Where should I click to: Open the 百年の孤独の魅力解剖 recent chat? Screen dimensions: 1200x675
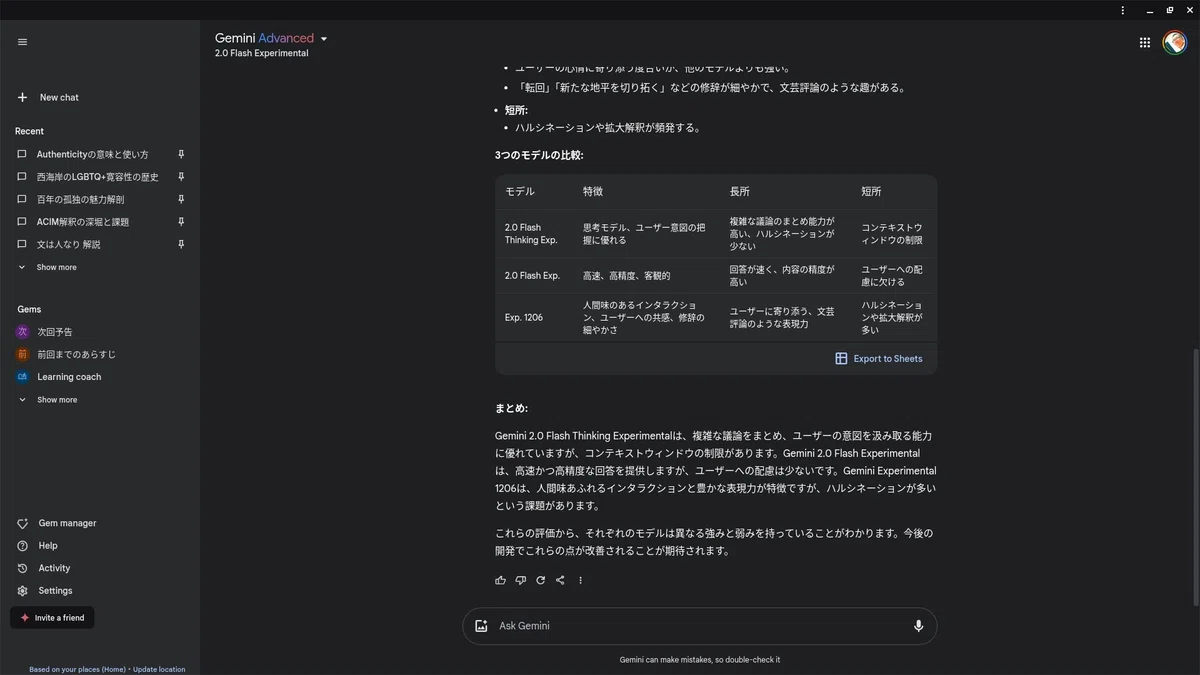click(80, 199)
